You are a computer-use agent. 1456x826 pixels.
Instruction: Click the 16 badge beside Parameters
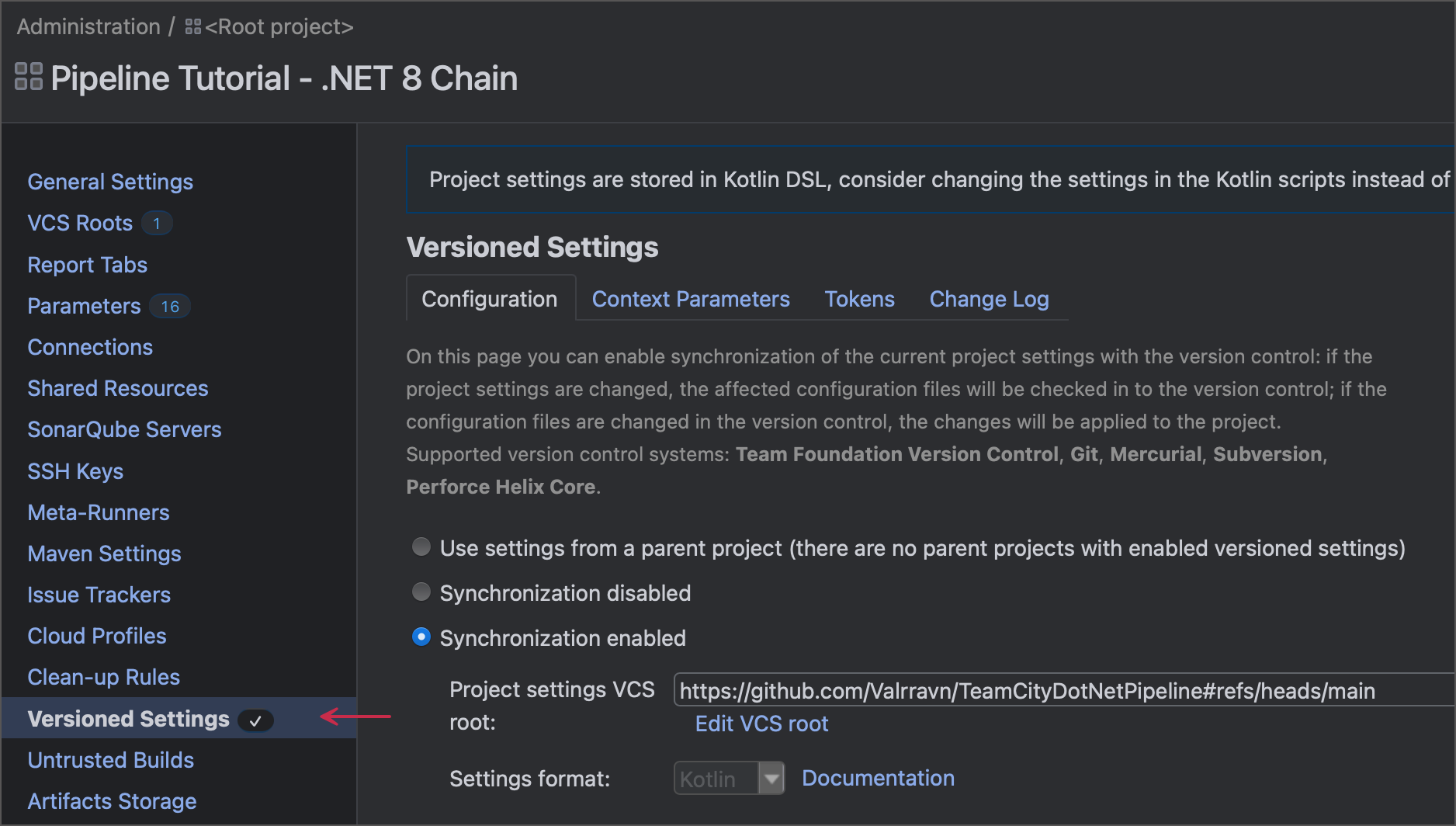click(170, 307)
